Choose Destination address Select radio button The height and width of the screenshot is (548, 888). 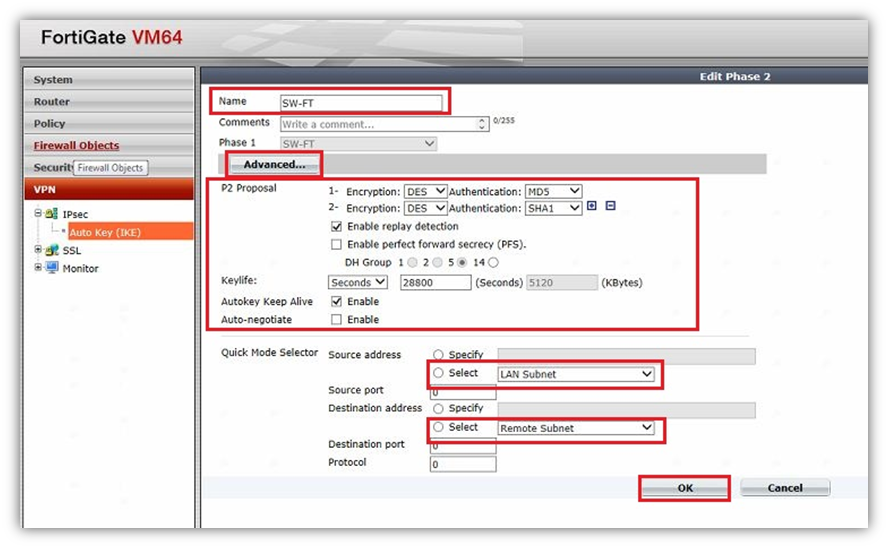(438, 427)
